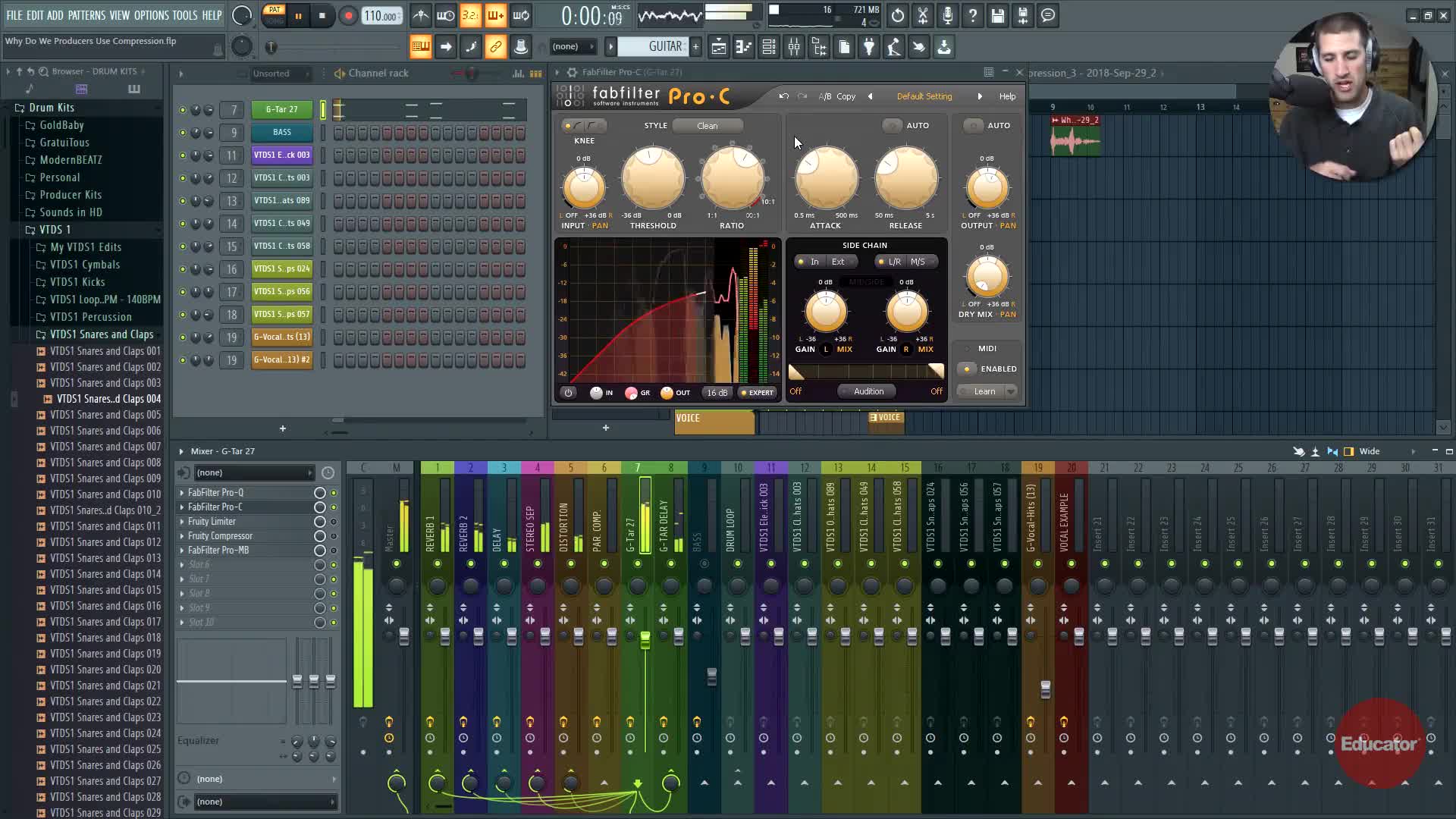Click the record button
This screenshot has height=819, width=1456.
pyautogui.click(x=348, y=16)
